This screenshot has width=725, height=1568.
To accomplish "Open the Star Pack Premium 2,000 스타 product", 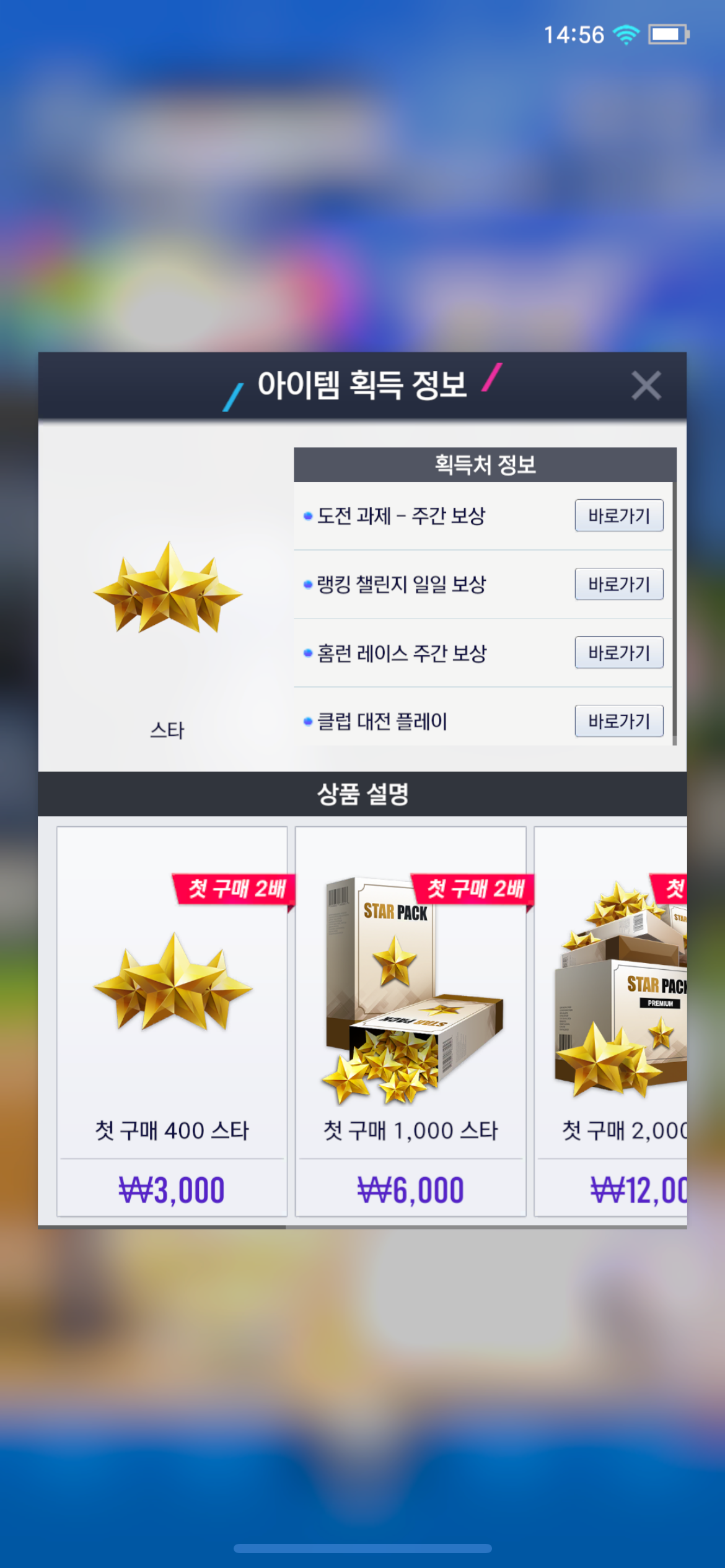I will pos(610,1021).
